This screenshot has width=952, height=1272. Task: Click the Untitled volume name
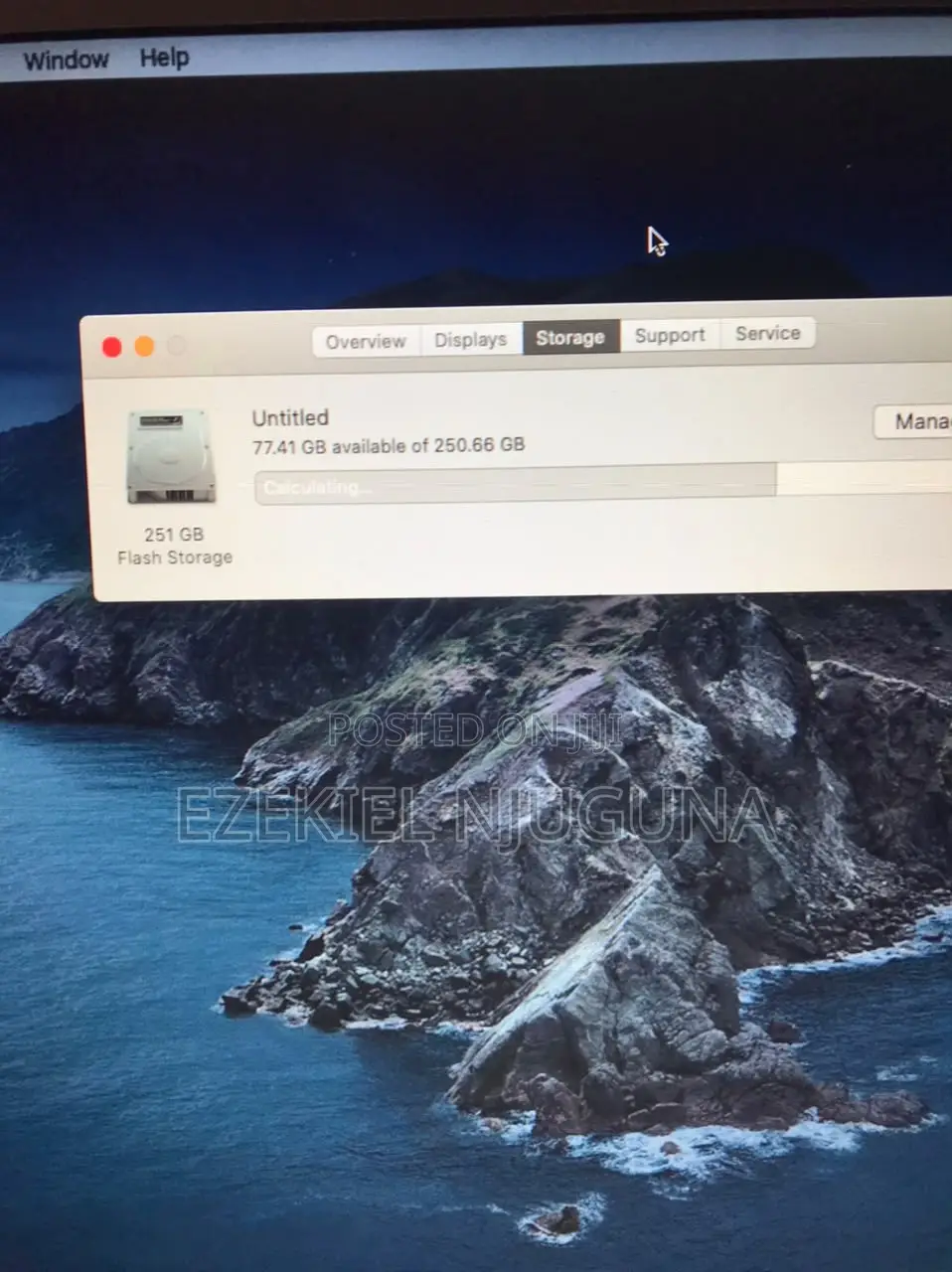coord(290,417)
